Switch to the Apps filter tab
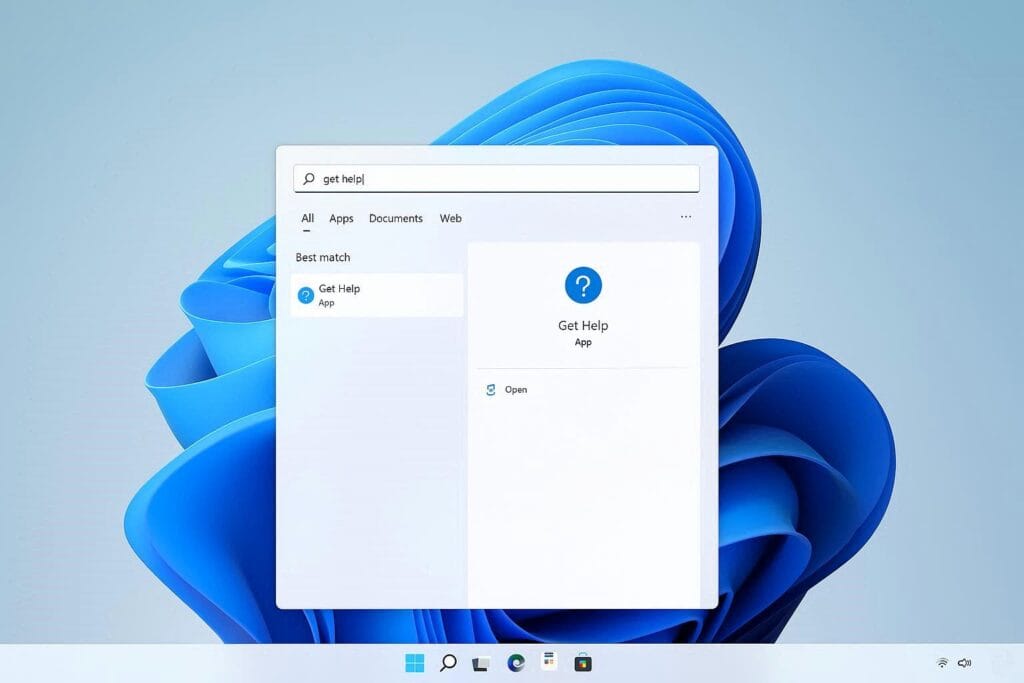This screenshot has width=1024, height=683. (x=341, y=218)
